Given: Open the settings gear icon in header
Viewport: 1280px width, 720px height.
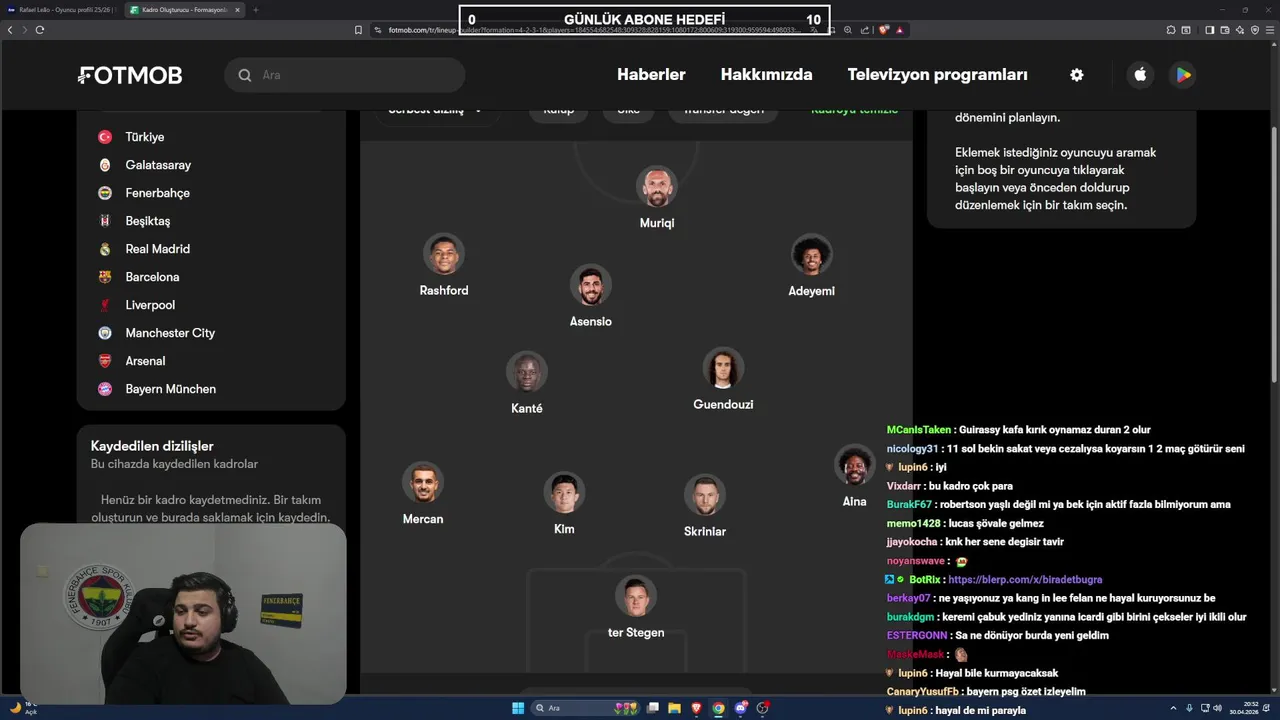Looking at the screenshot, I should click(x=1077, y=75).
